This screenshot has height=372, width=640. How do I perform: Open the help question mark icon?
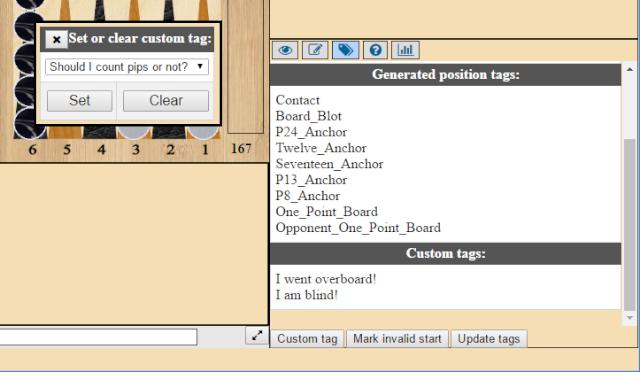(x=375, y=50)
